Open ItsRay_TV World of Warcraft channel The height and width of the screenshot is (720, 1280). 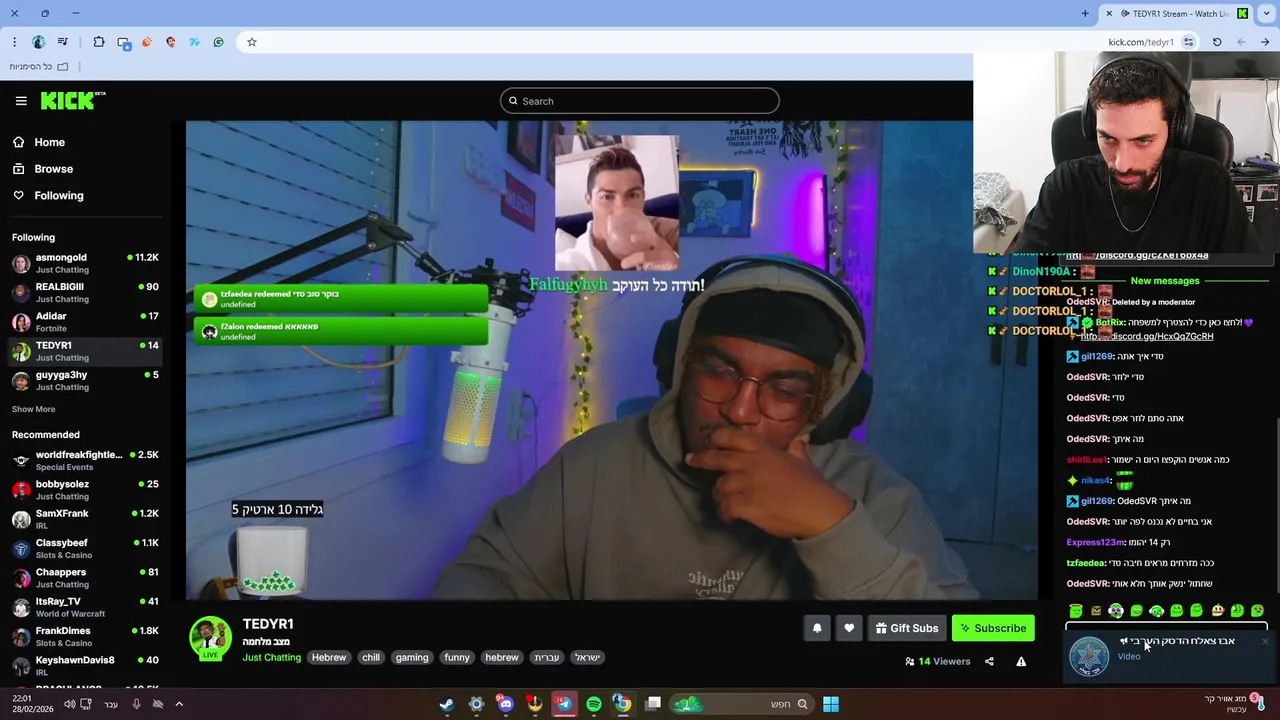click(x=85, y=607)
